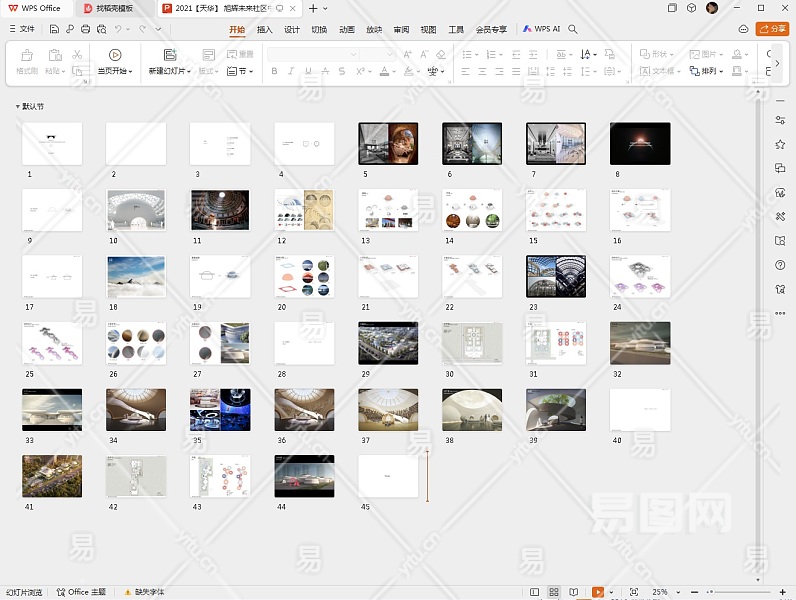This screenshot has height=600, width=796.
Task: Click the WPS AI button
Action: [x=542, y=30]
